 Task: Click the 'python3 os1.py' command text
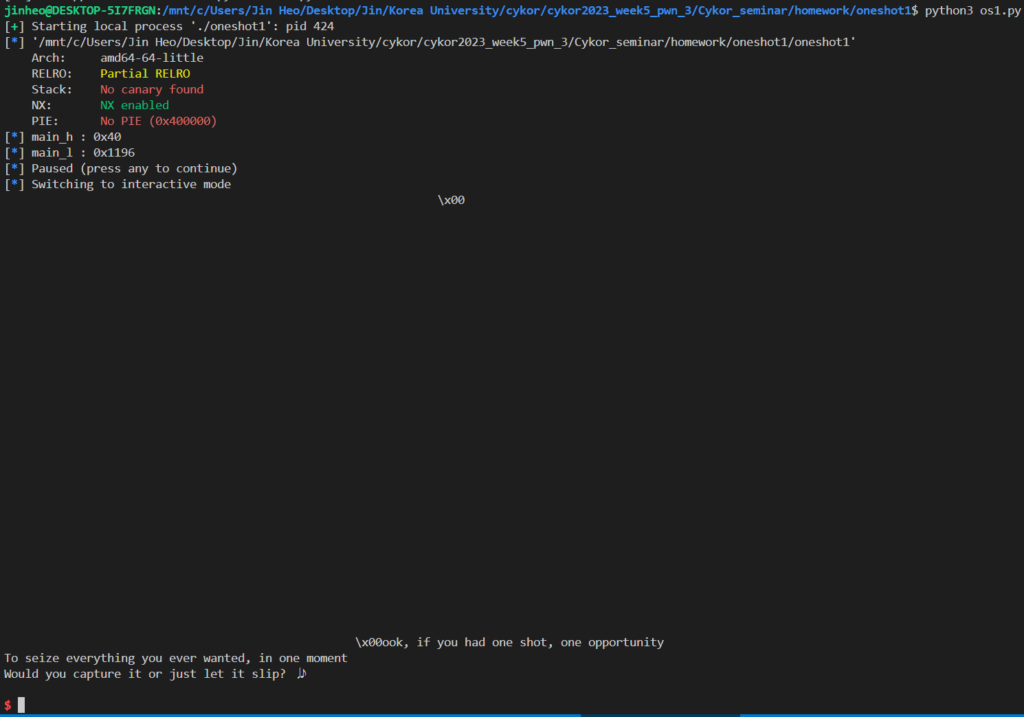coord(972,10)
